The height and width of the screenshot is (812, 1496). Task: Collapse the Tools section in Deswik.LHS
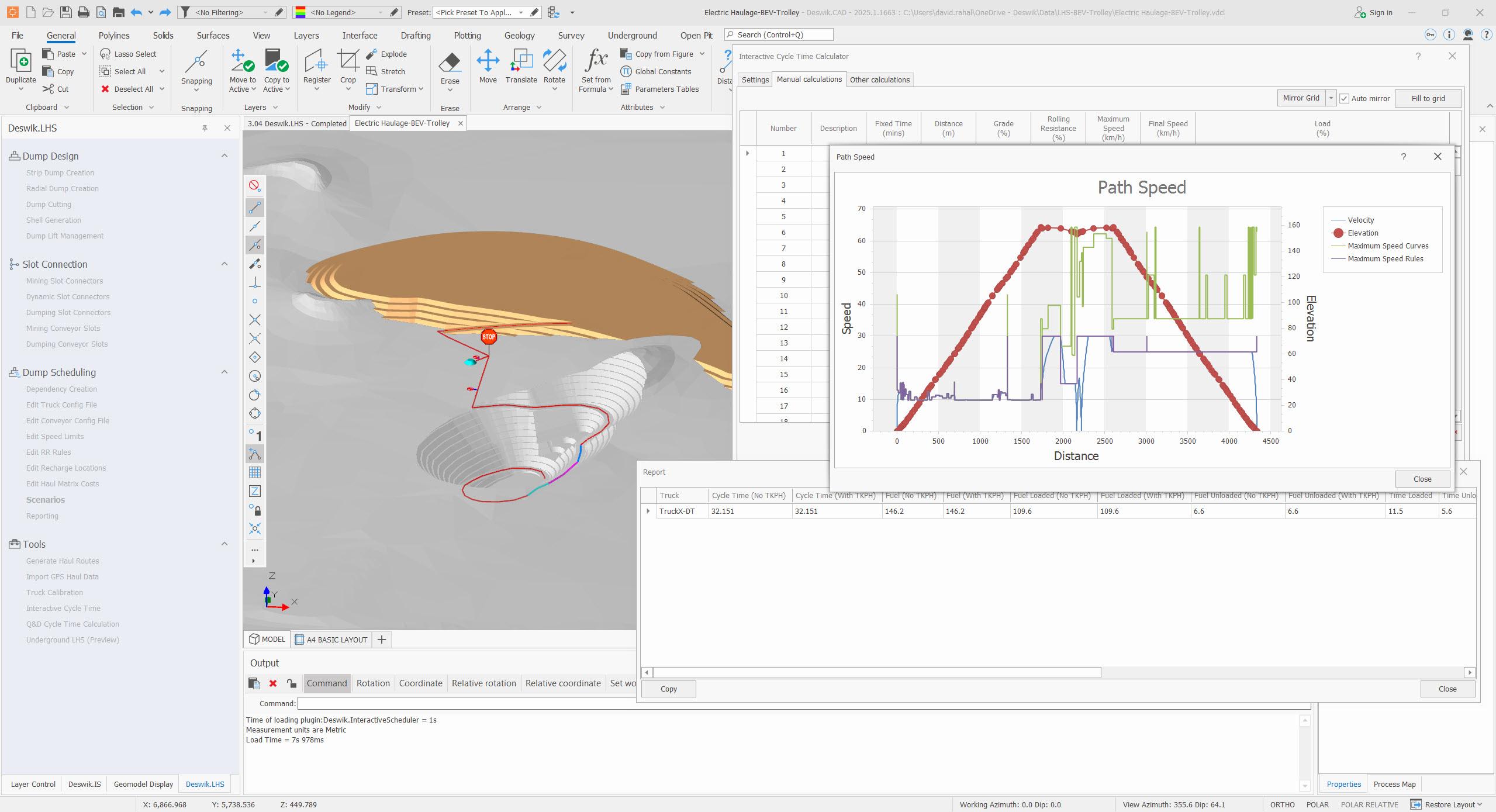point(224,544)
